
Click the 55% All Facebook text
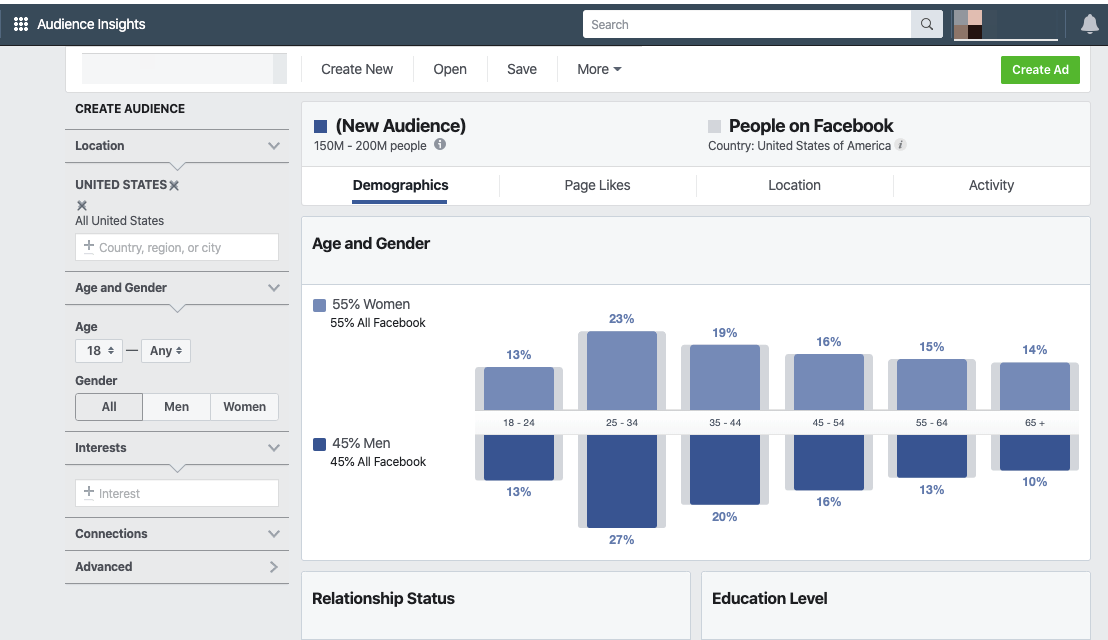(x=378, y=323)
